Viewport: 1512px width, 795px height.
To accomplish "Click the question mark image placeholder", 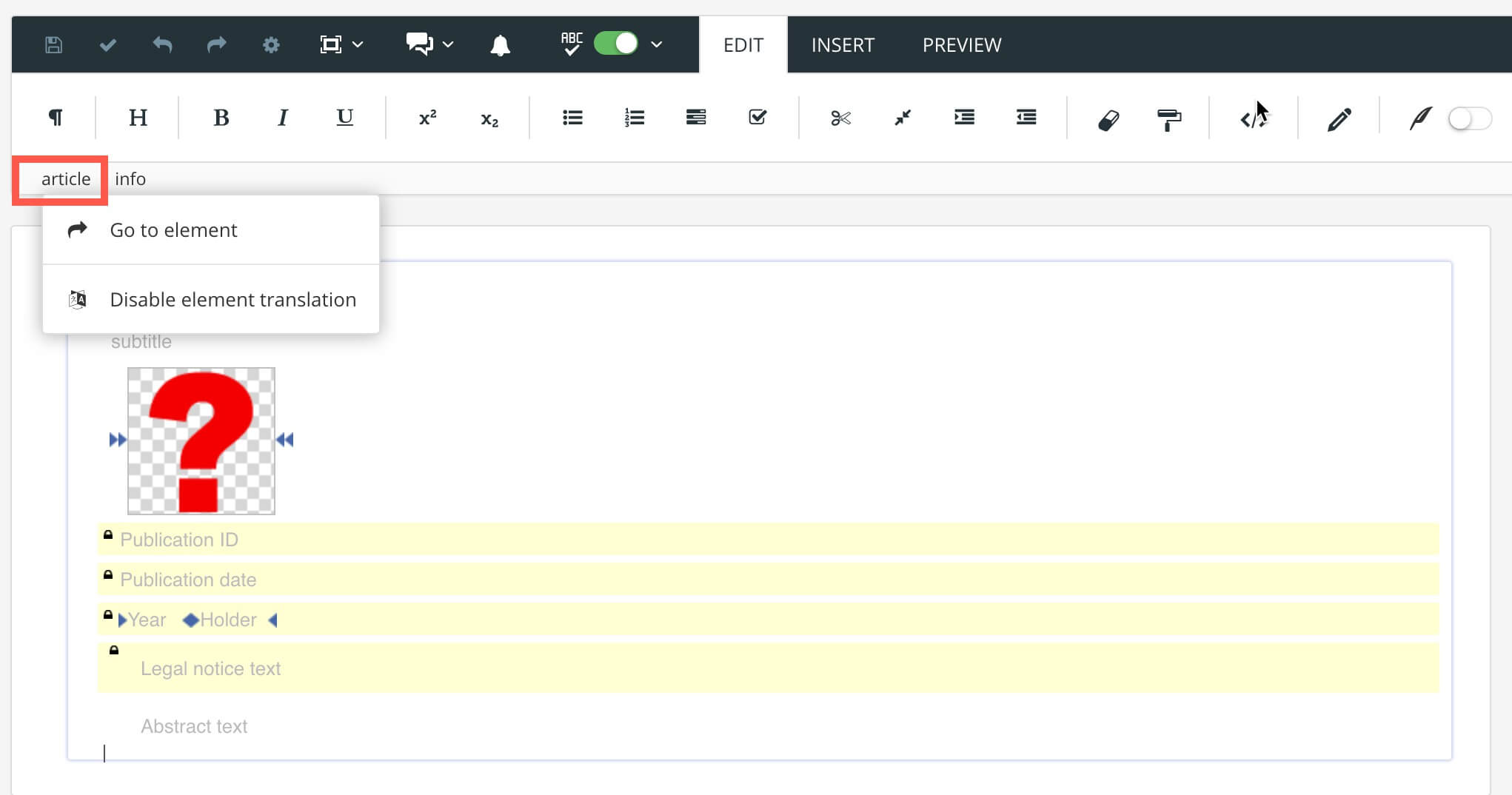I will pyautogui.click(x=201, y=440).
